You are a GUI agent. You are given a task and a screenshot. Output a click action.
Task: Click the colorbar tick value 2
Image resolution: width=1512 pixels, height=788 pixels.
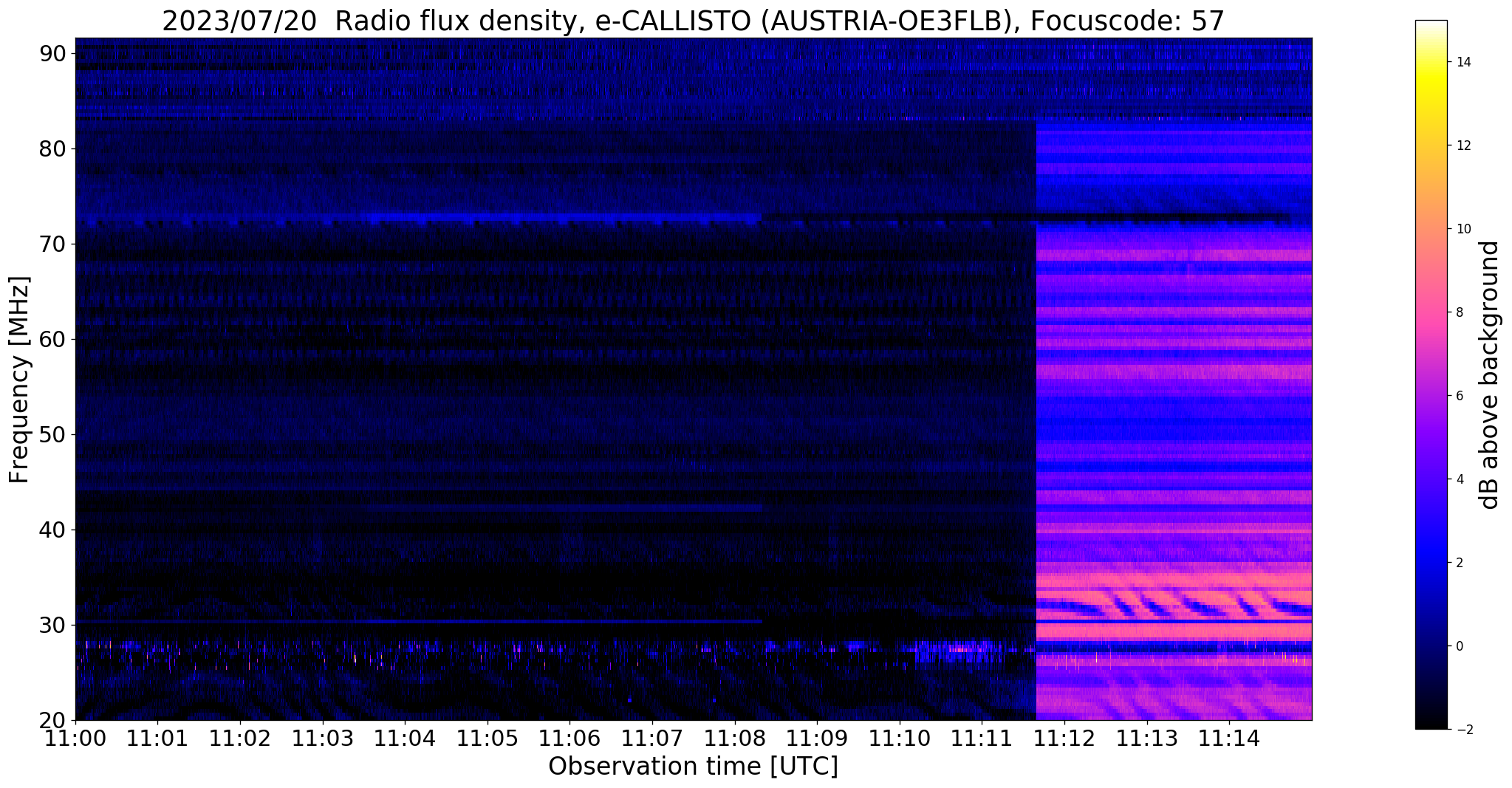coord(1459,563)
